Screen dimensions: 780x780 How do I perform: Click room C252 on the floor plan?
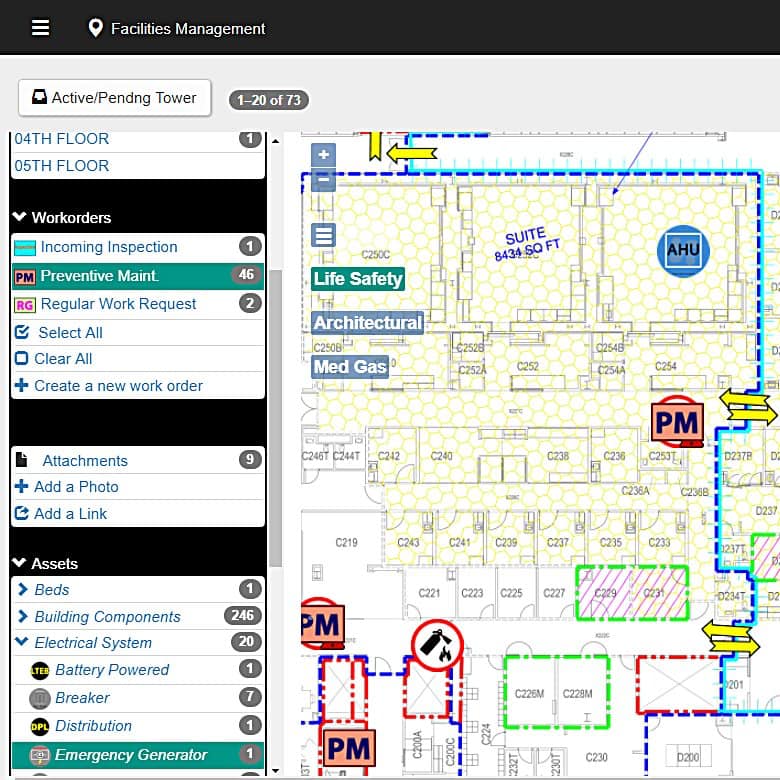pos(528,367)
